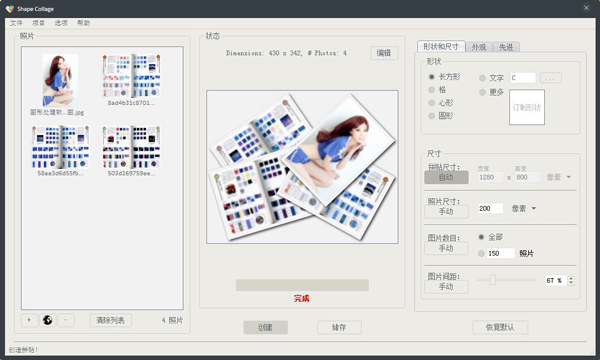Open the 帮助 menu

[x=83, y=23]
